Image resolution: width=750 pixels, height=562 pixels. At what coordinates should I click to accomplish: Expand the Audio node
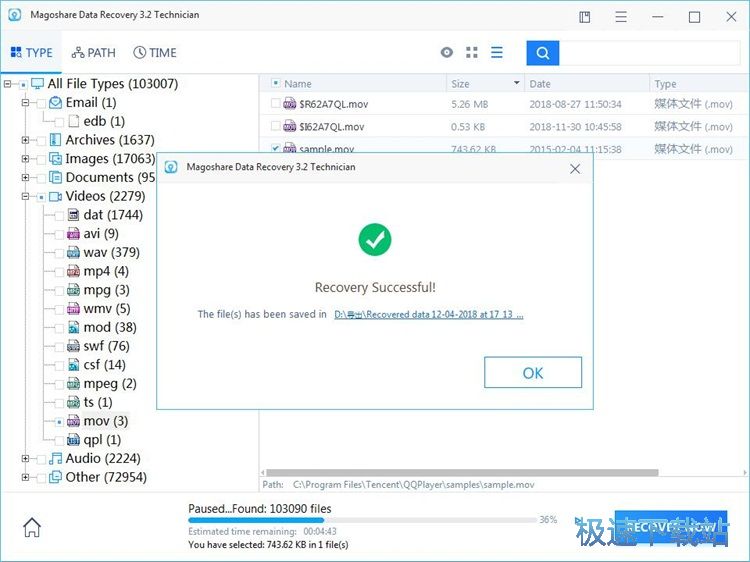tap(25, 459)
